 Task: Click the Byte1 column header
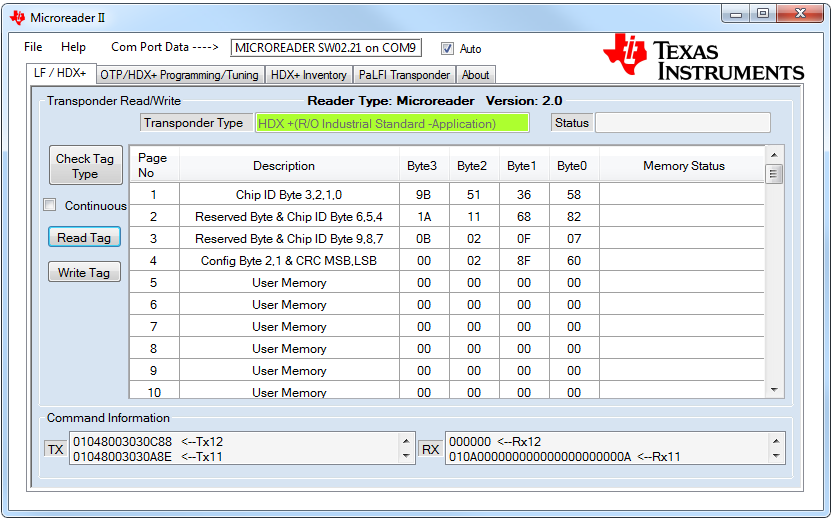point(524,165)
